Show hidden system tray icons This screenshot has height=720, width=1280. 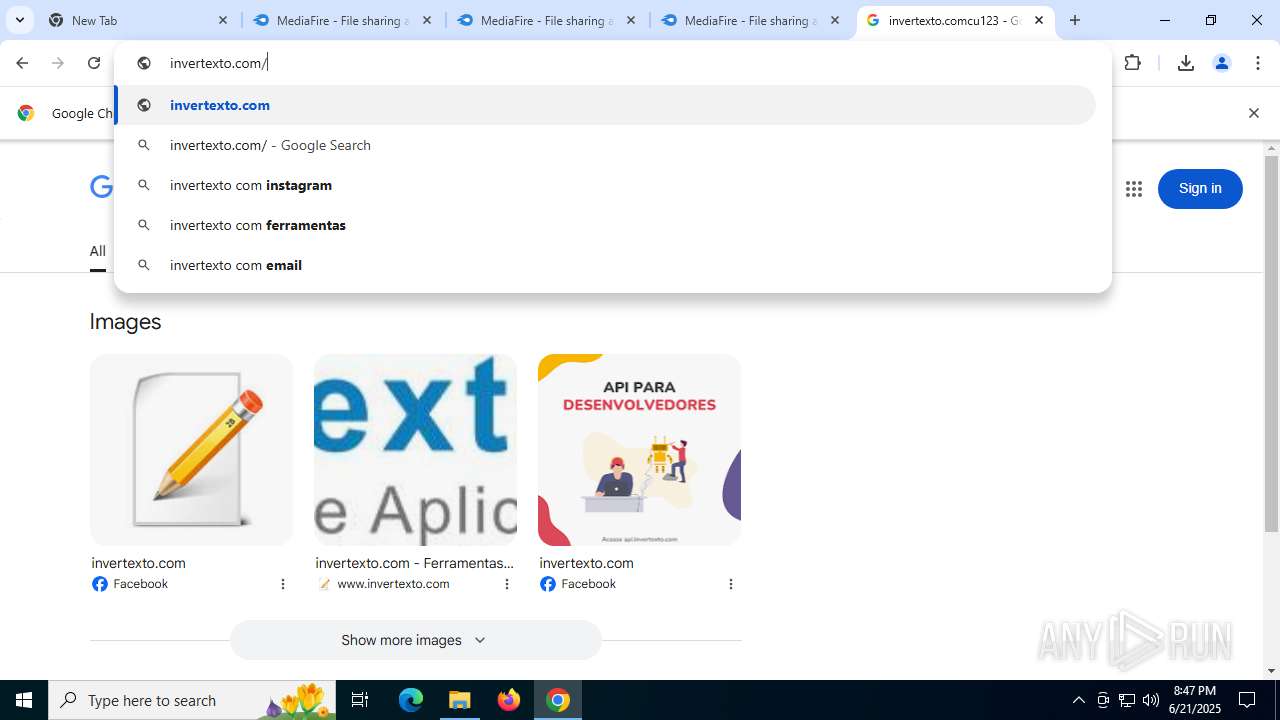[1078, 700]
